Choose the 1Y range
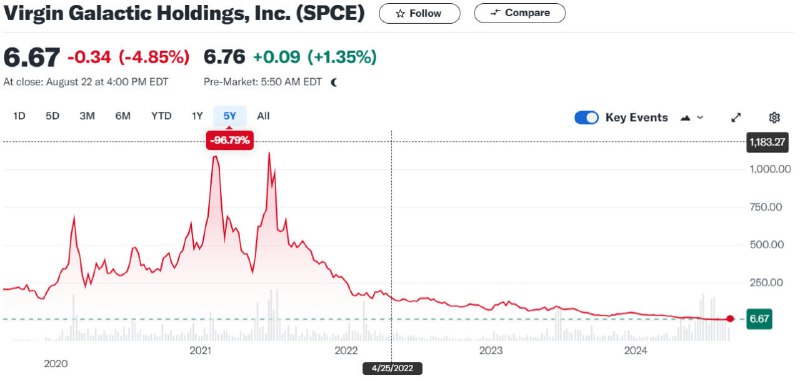Image resolution: width=800 pixels, height=381 pixels. pos(197,116)
